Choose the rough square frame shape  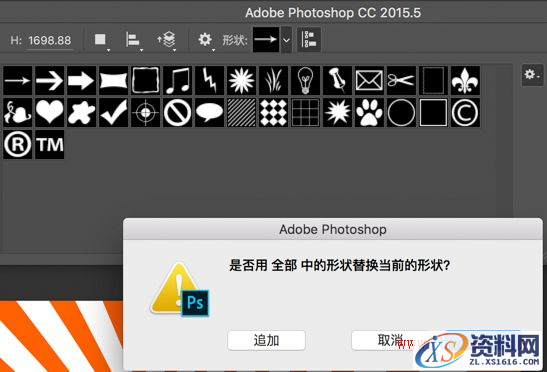click(x=145, y=81)
